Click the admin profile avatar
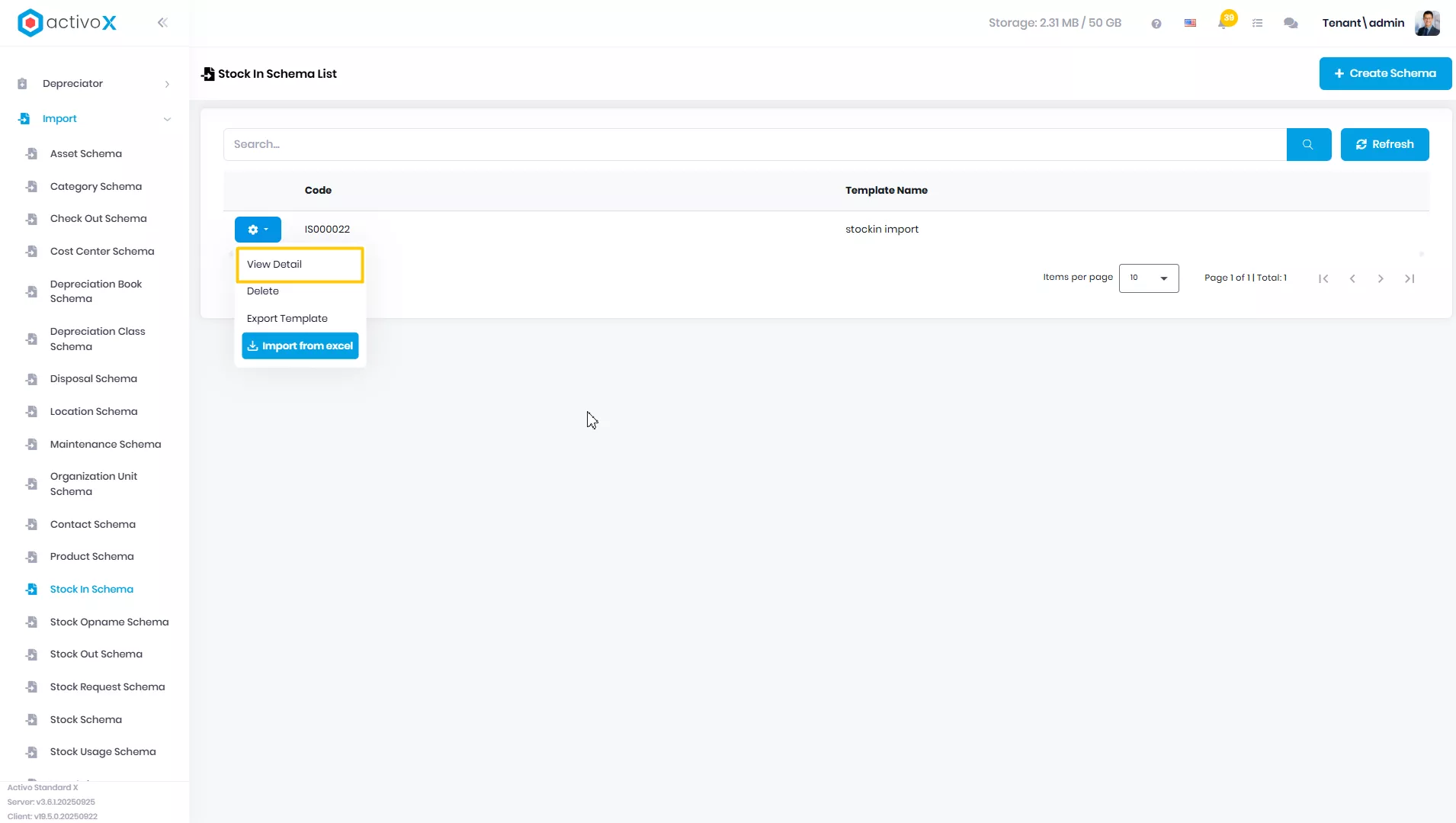 [1427, 23]
